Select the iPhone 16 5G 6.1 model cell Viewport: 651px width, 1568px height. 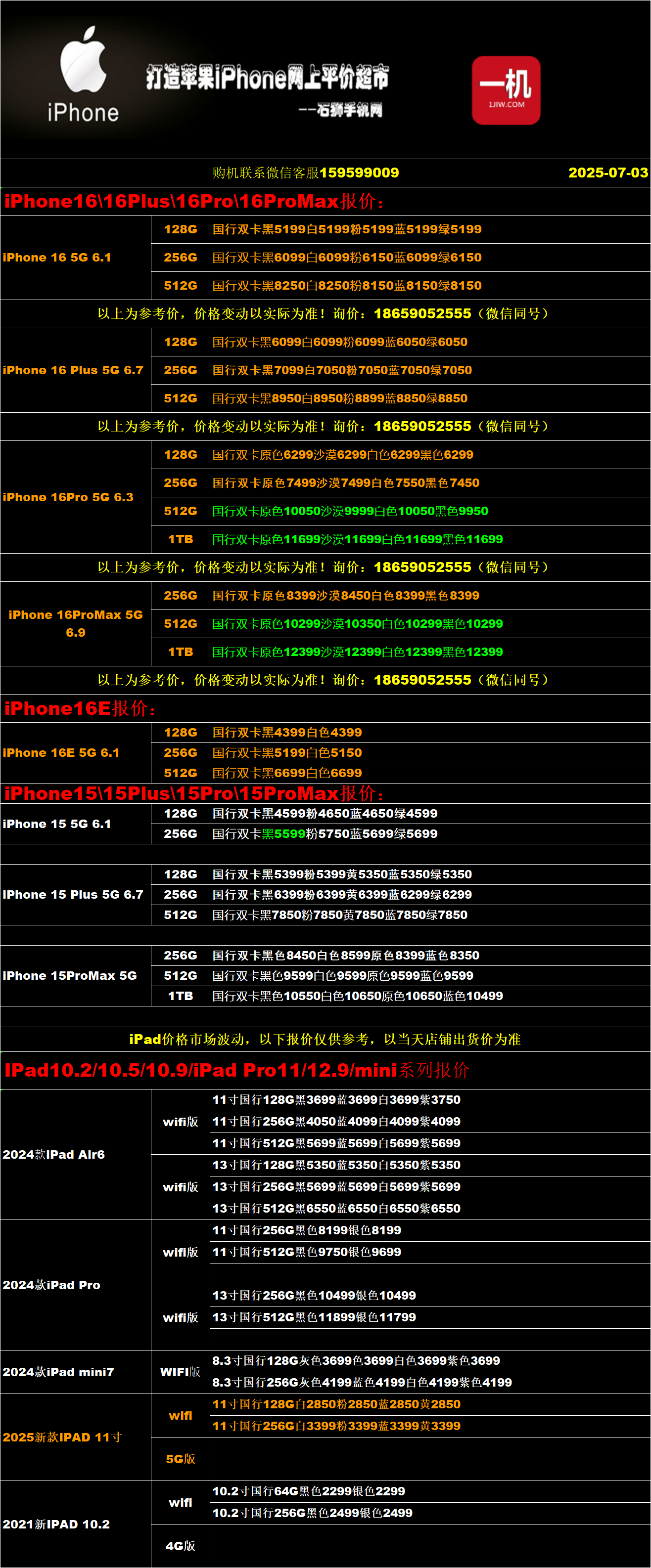pyautogui.click(x=76, y=258)
